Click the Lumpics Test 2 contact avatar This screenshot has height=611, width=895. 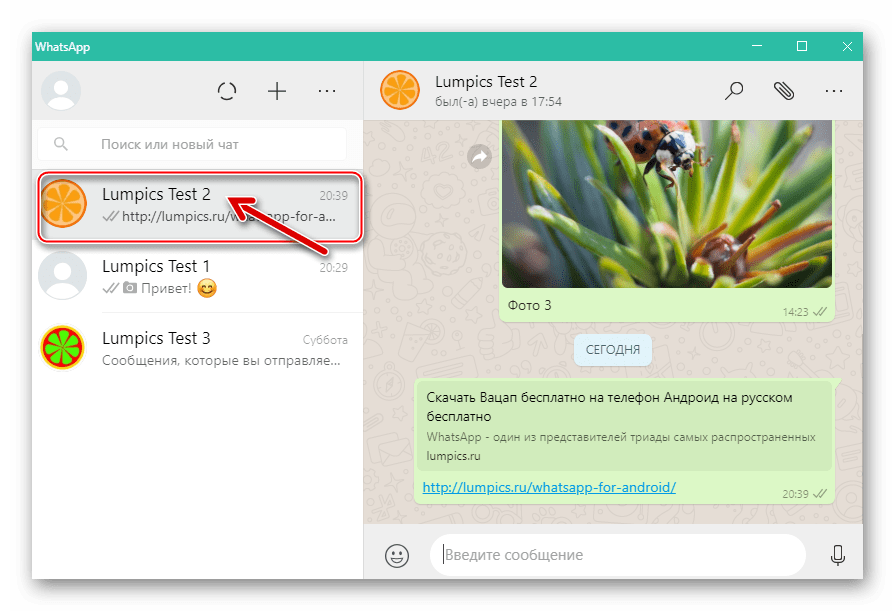(399, 90)
